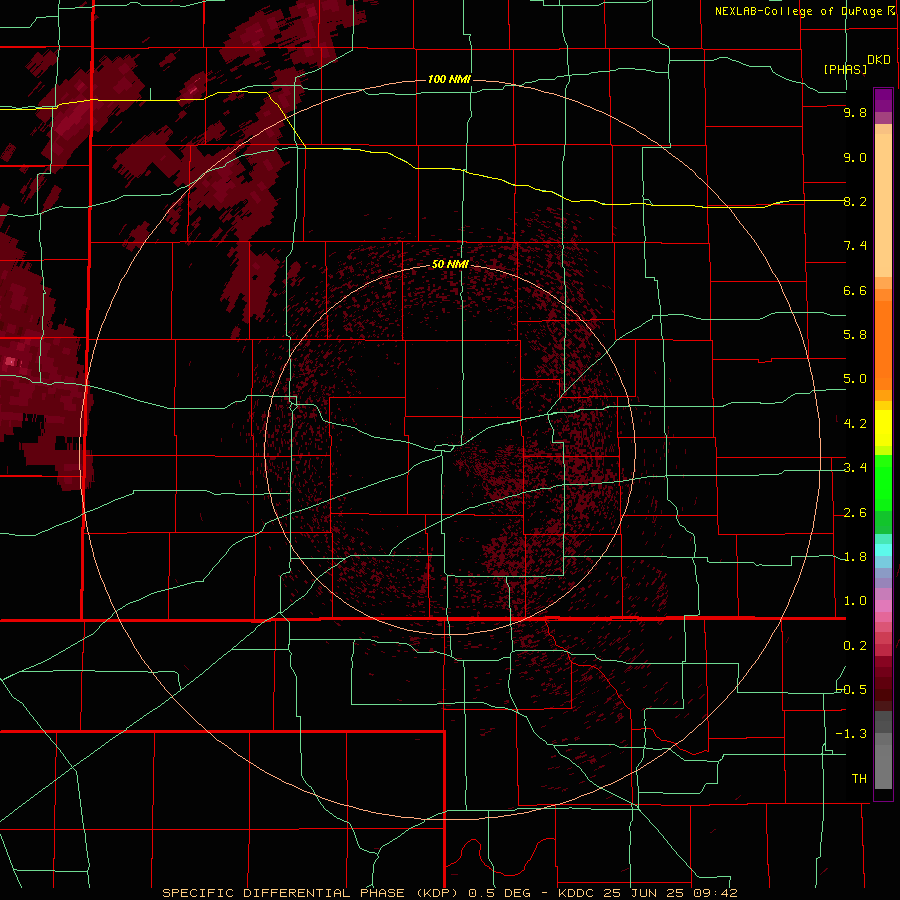The image size is (900, 900).
Task: Select the 50 NMI range ring label
Action: (451, 265)
